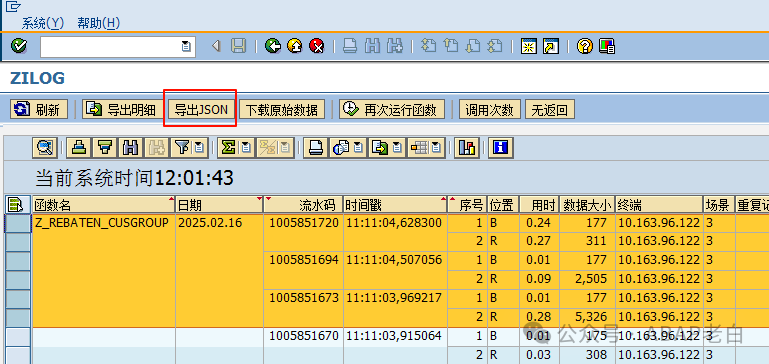Image resolution: width=769 pixels, height=364 pixels.
Task: Click the Create Shortcut icon
Action: (x=551, y=46)
